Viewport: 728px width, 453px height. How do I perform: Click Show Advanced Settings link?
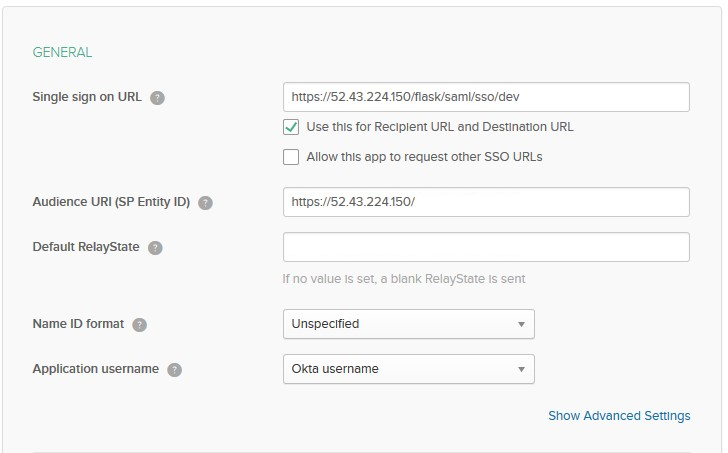click(x=618, y=416)
